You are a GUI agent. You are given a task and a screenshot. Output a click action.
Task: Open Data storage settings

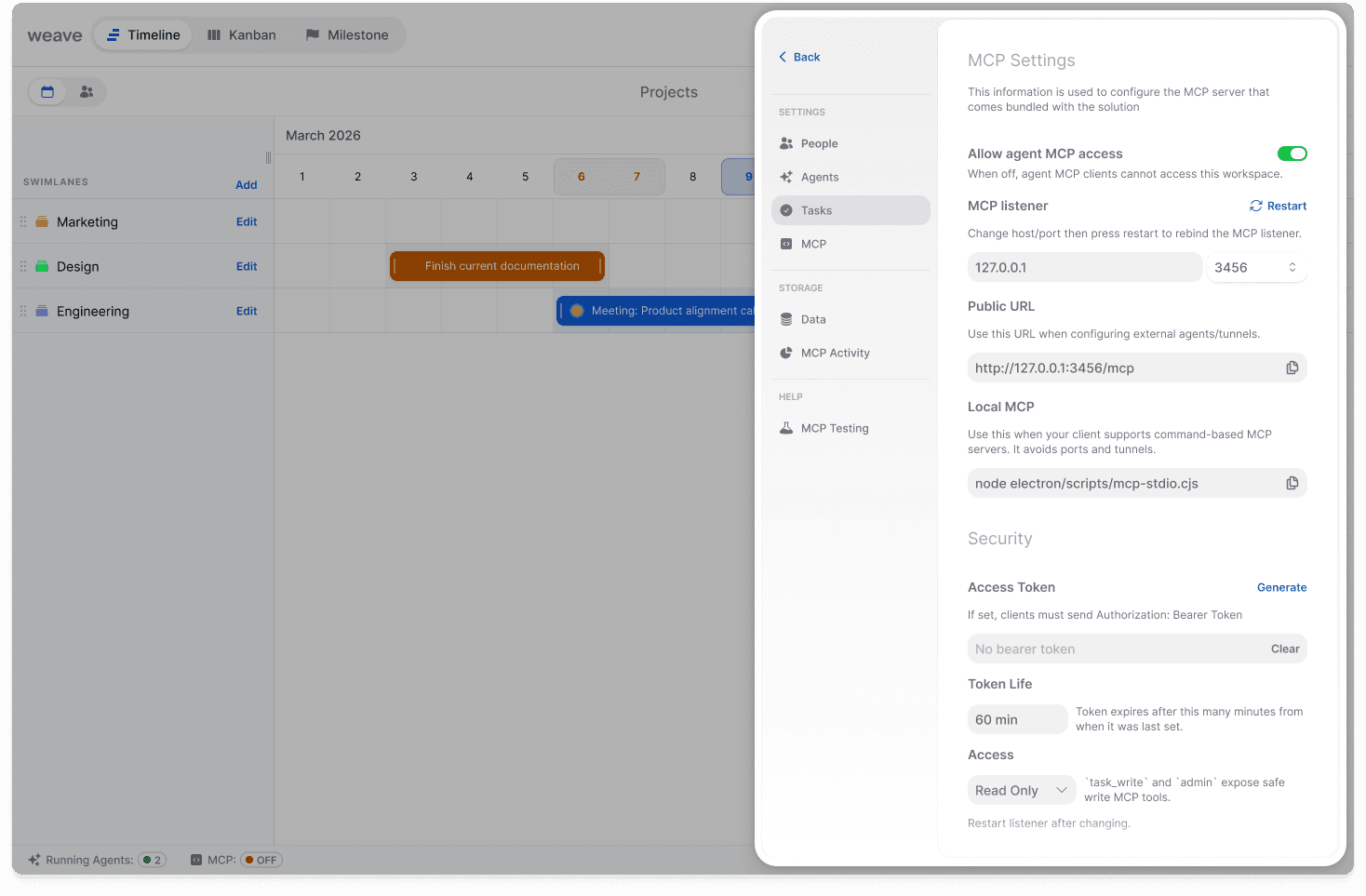(850, 319)
